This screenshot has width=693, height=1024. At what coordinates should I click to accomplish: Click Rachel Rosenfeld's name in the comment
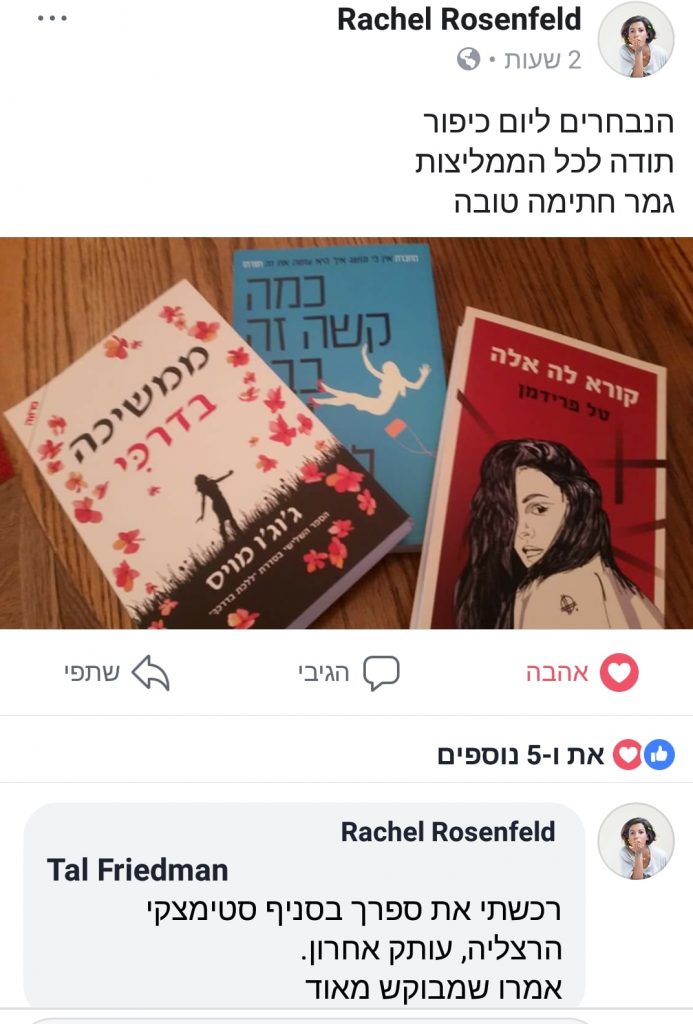[448, 832]
